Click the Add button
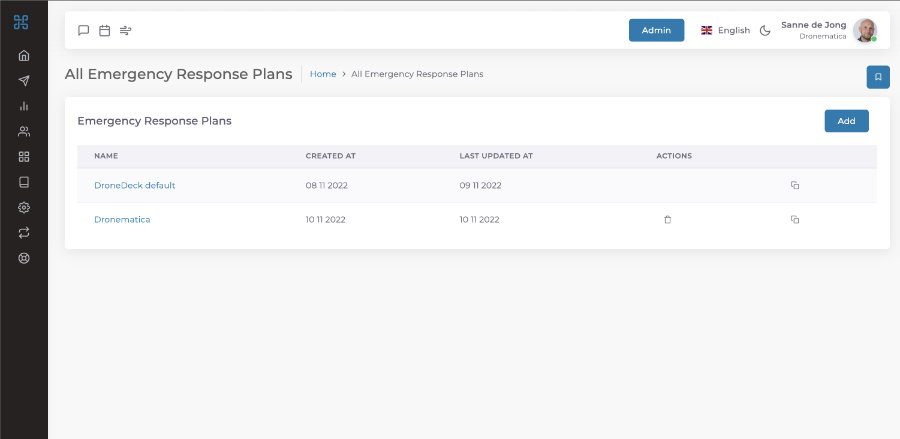900x439 pixels. [x=846, y=121]
